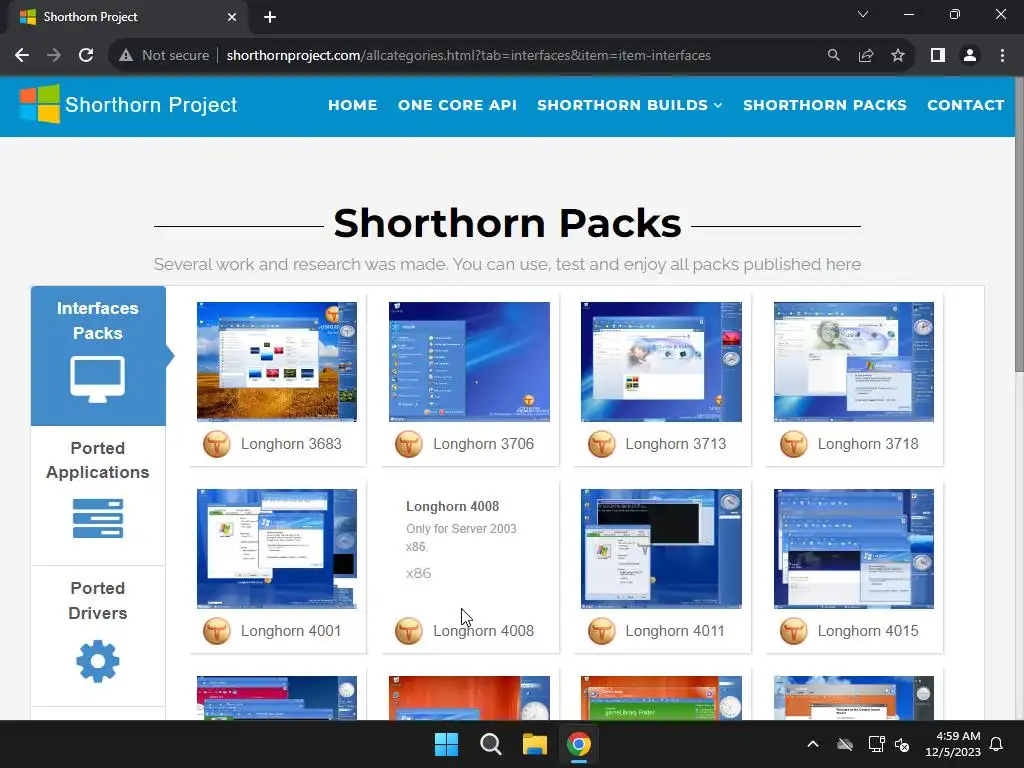Click the muted volume tray icon
Image resolution: width=1024 pixels, height=768 pixels.
pyautogui.click(x=903, y=744)
